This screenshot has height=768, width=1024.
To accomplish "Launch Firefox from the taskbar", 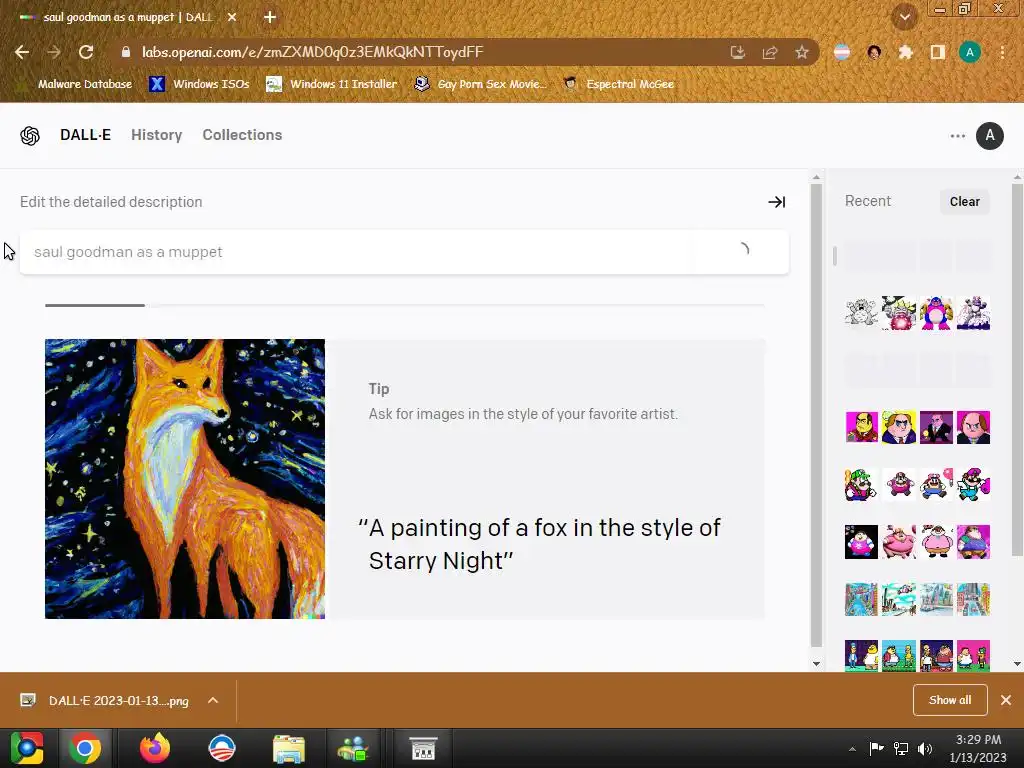I will [155, 748].
